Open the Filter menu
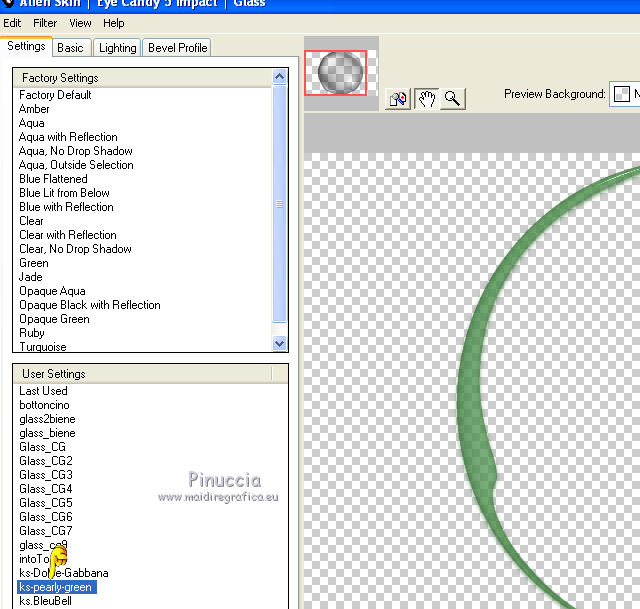This screenshot has width=640, height=609. click(x=45, y=23)
